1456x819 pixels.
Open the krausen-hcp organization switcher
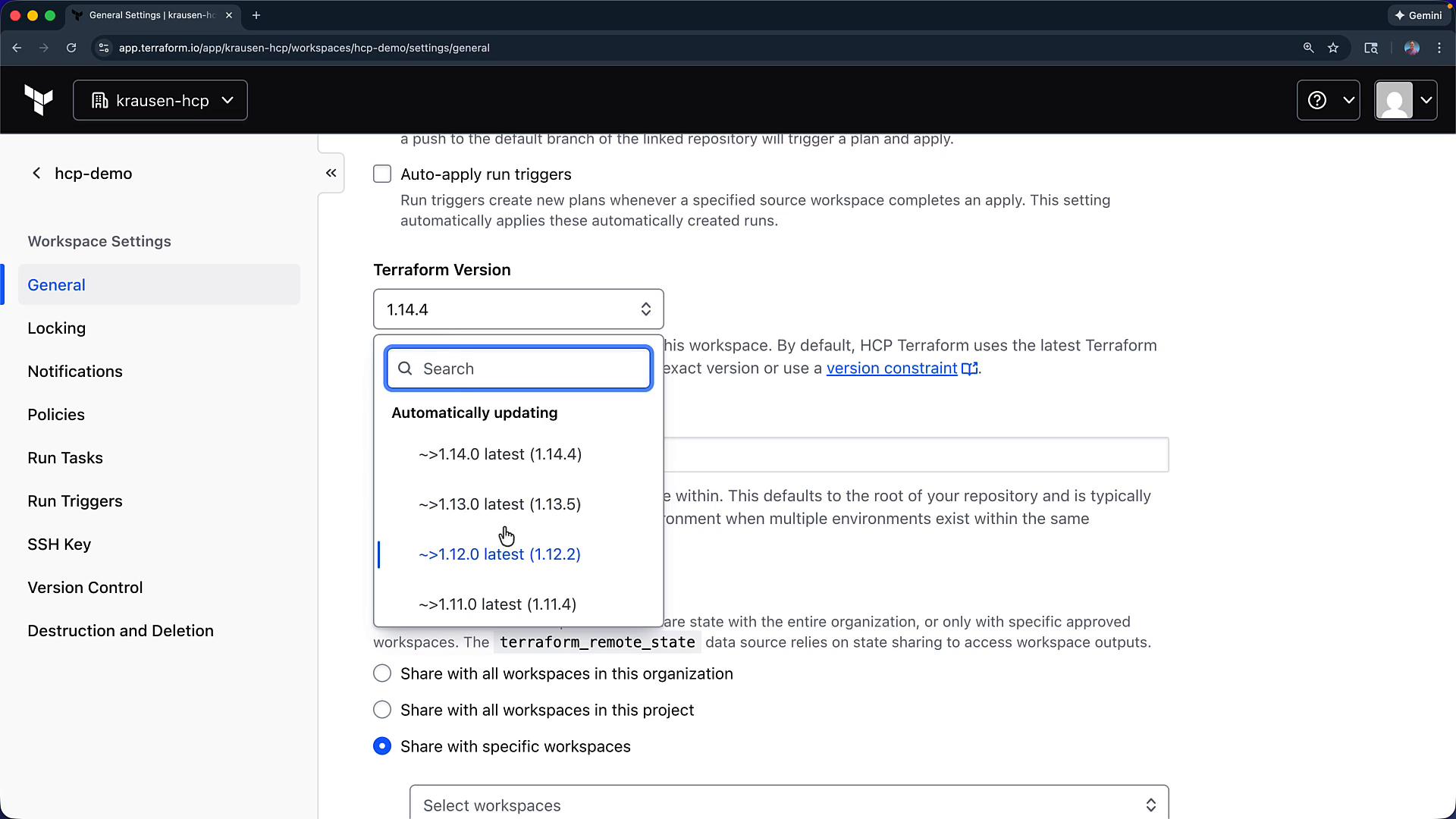tap(160, 100)
